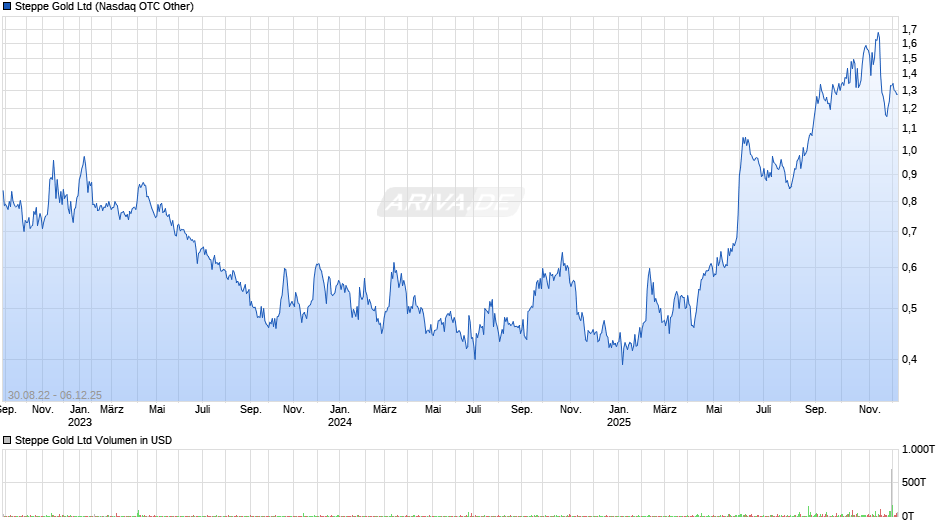Click the price low point in January 2025
The image size is (940, 526).
622,362
